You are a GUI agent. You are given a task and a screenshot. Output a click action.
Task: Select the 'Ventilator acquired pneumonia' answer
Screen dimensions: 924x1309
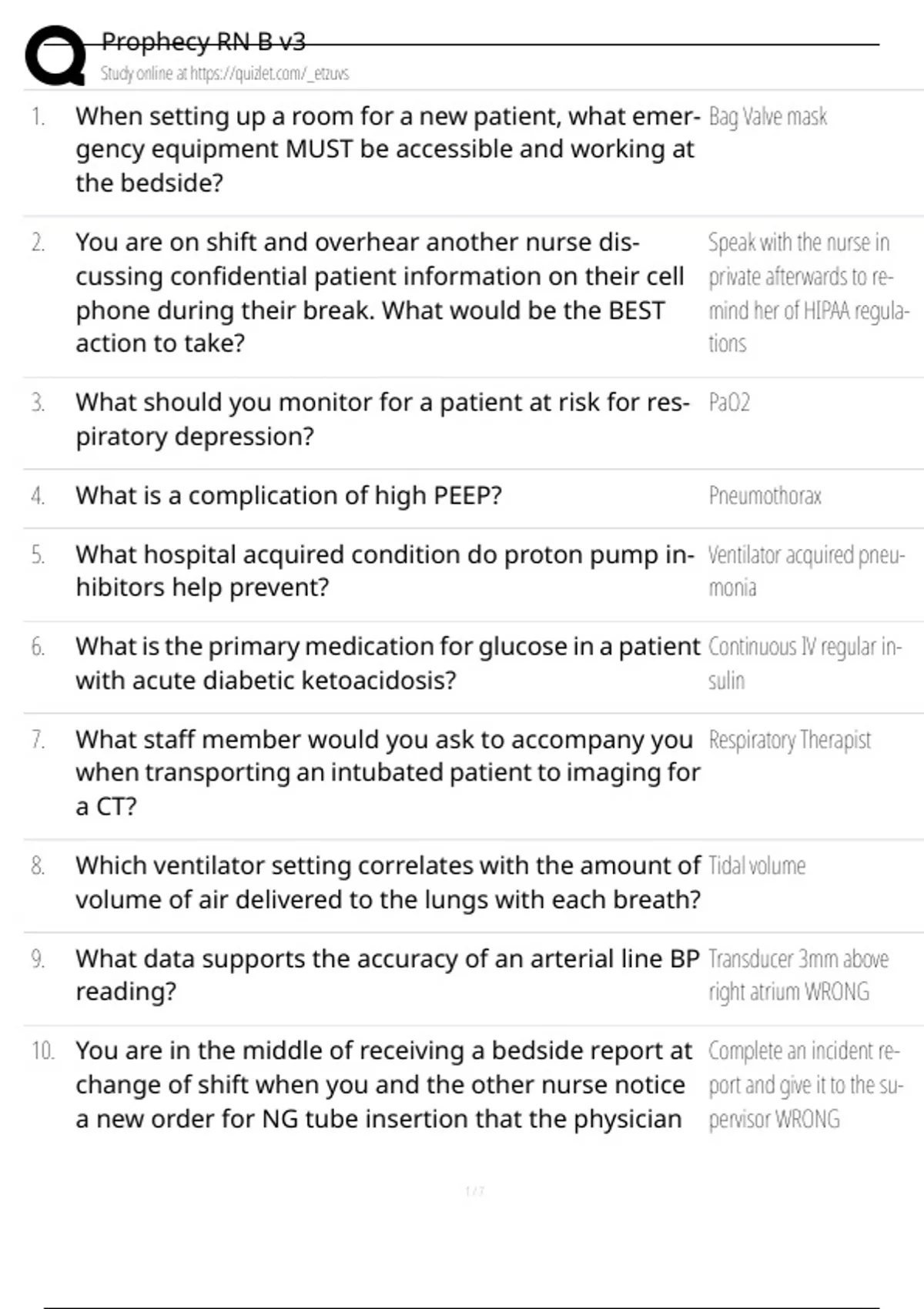pos(805,571)
